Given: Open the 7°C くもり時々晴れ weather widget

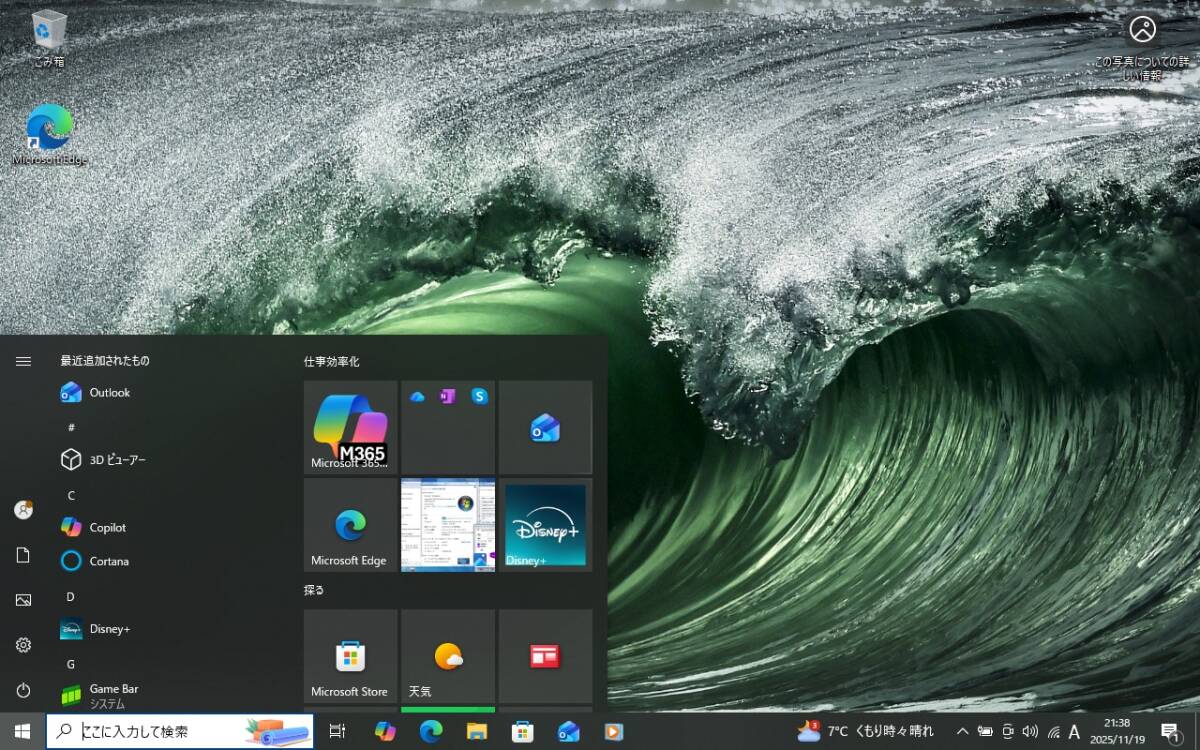Looking at the screenshot, I should [x=866, y=731].
